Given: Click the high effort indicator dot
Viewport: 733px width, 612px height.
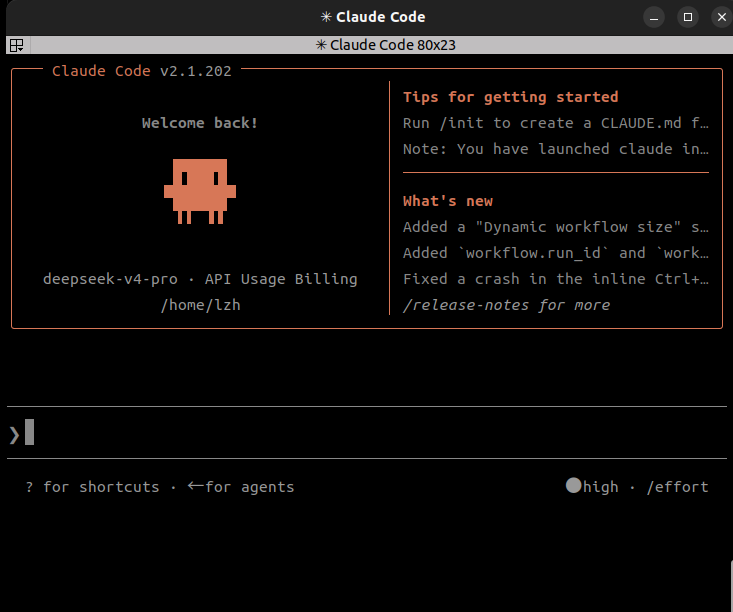Looking at the screenshot, I should tap(573, 485).
